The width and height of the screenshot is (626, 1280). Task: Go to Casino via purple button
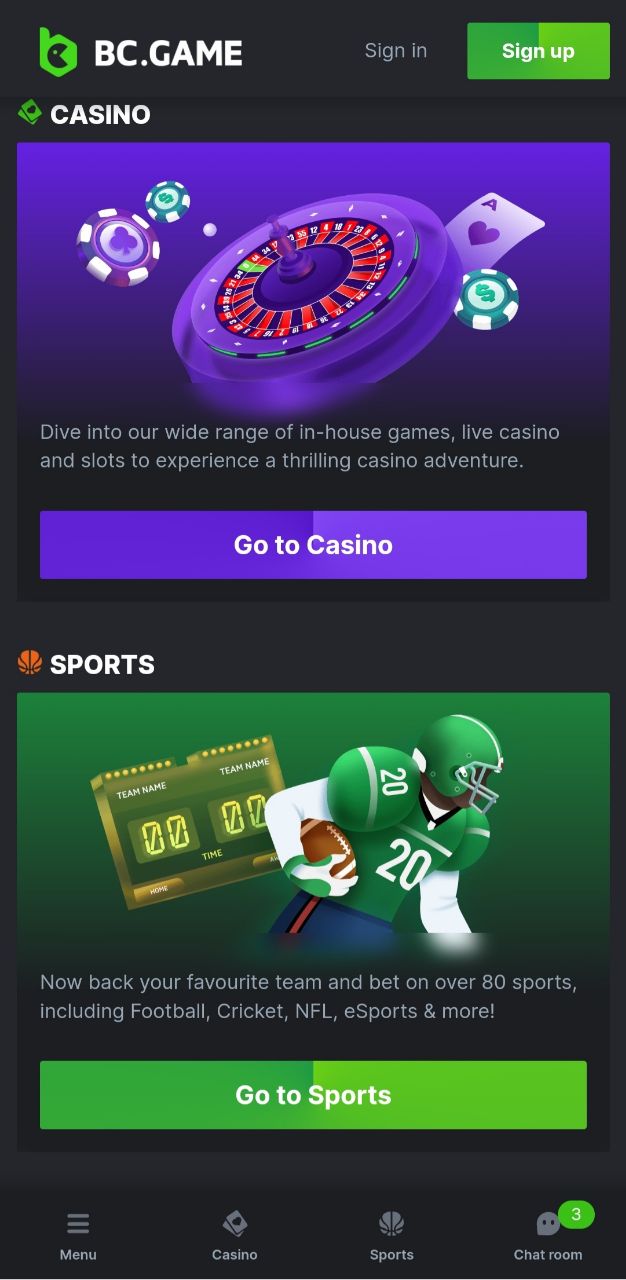coord(313,545)
